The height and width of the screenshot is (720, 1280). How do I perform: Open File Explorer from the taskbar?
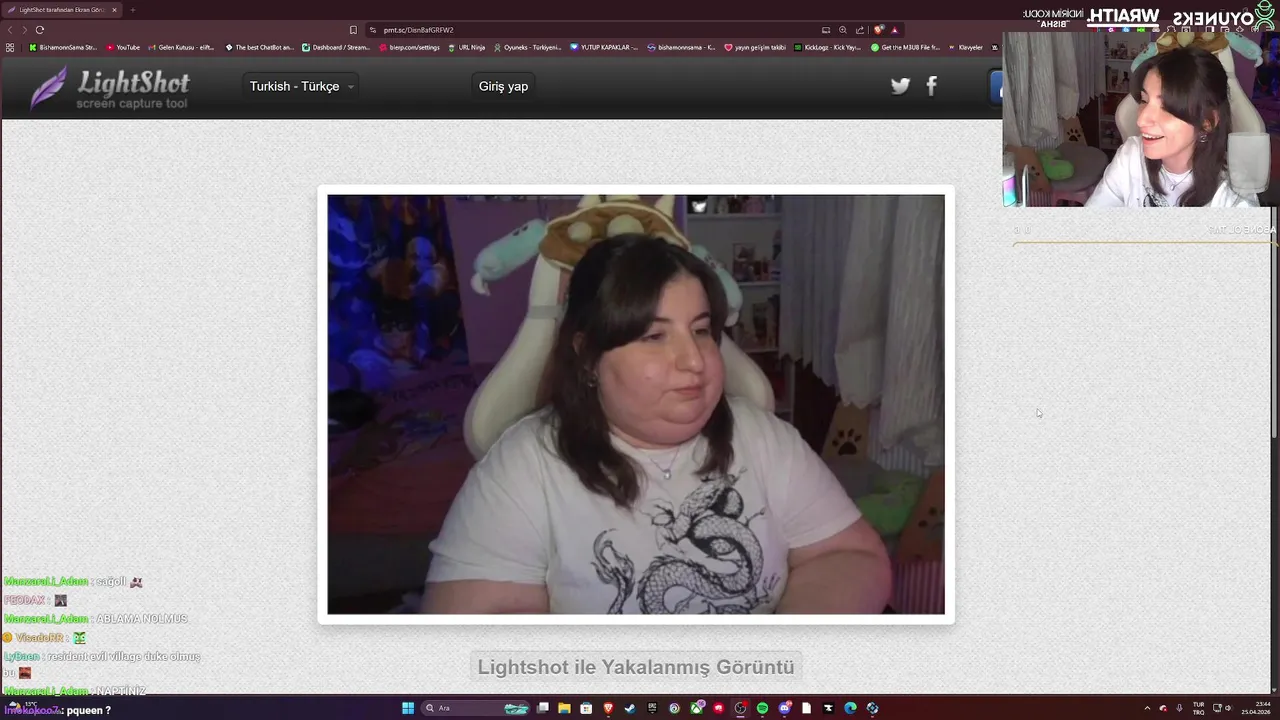pos(564,708)
